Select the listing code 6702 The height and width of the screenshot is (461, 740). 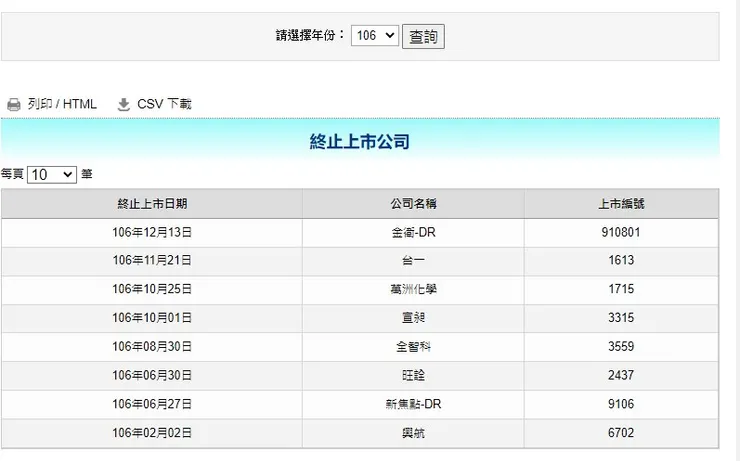coord(621,433)
